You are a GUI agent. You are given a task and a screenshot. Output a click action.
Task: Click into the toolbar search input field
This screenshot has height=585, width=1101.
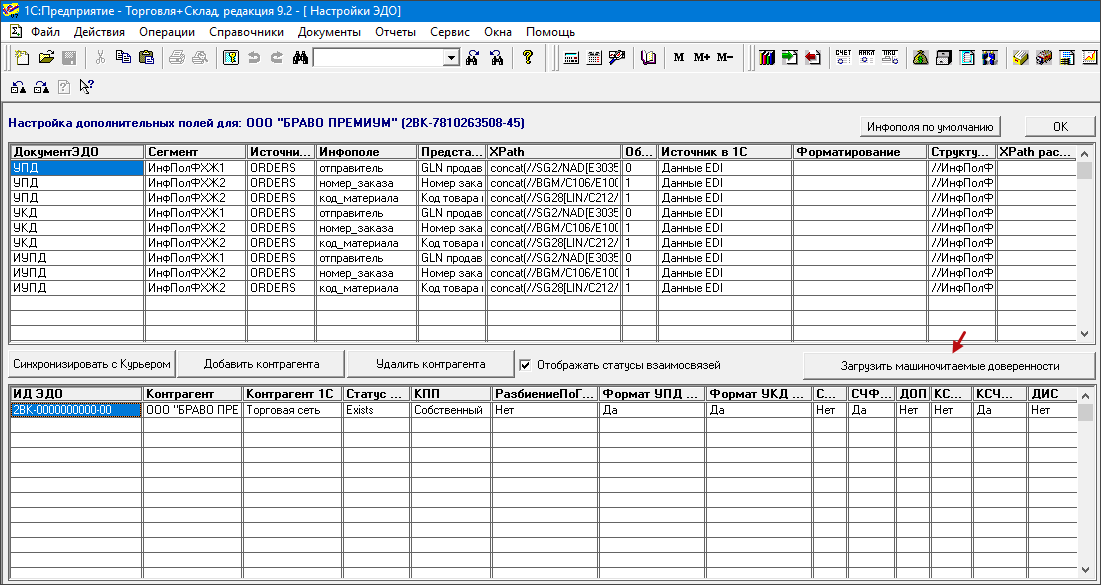tap(379, 58)
